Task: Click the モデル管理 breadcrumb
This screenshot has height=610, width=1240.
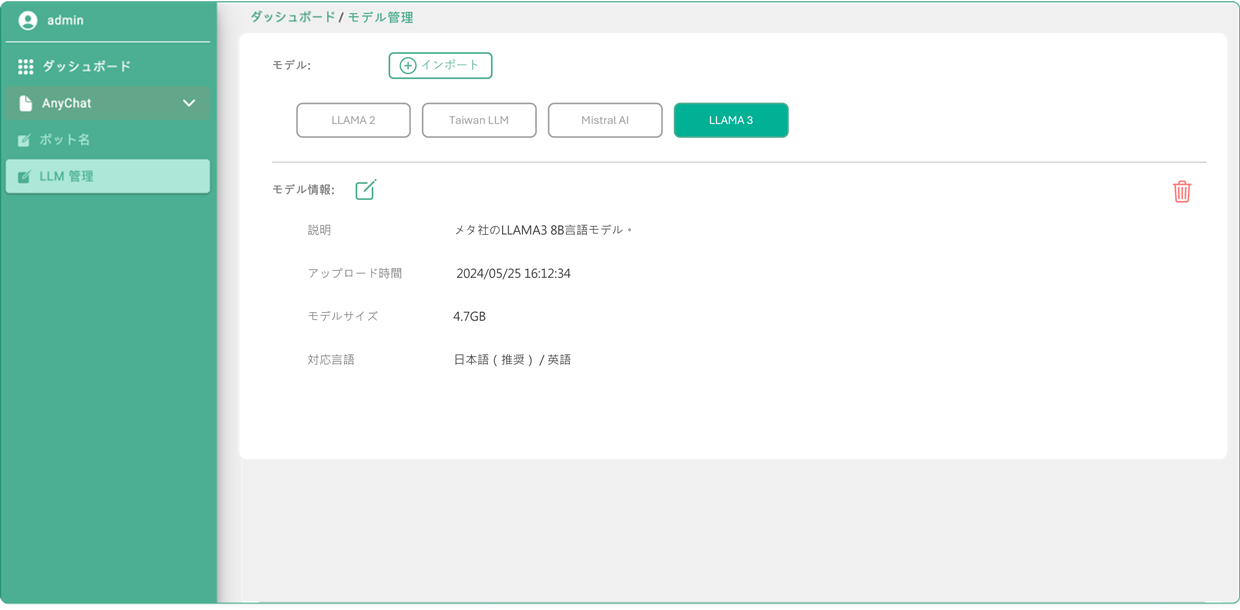Action: pyautogui.click(x=380, y=17)
